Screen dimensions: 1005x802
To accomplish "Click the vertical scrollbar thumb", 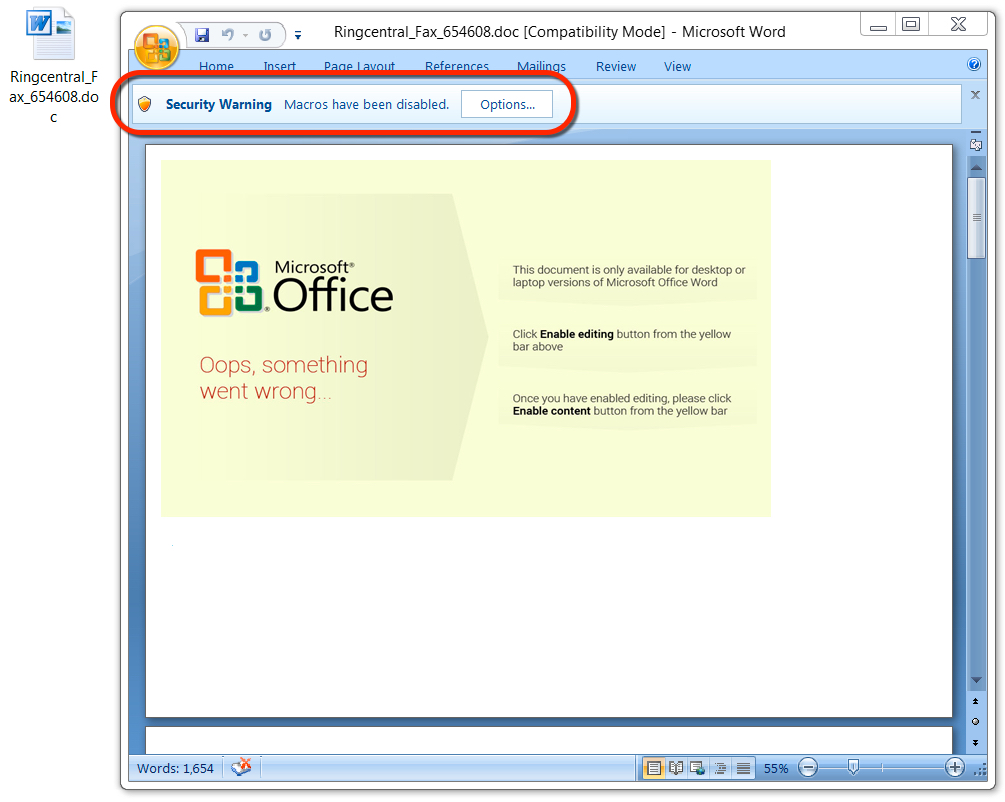I will tap(976, 218).
